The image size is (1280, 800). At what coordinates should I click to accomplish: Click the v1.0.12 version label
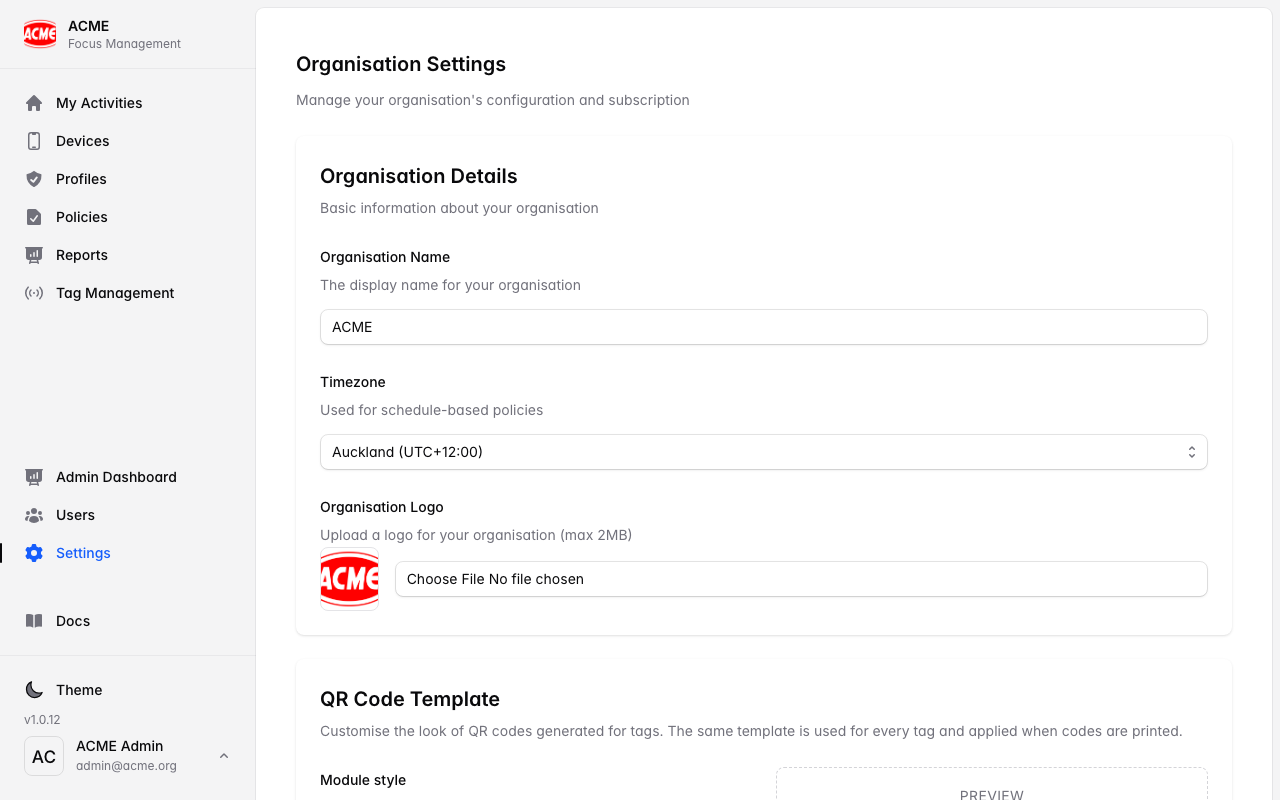[42, 720]
